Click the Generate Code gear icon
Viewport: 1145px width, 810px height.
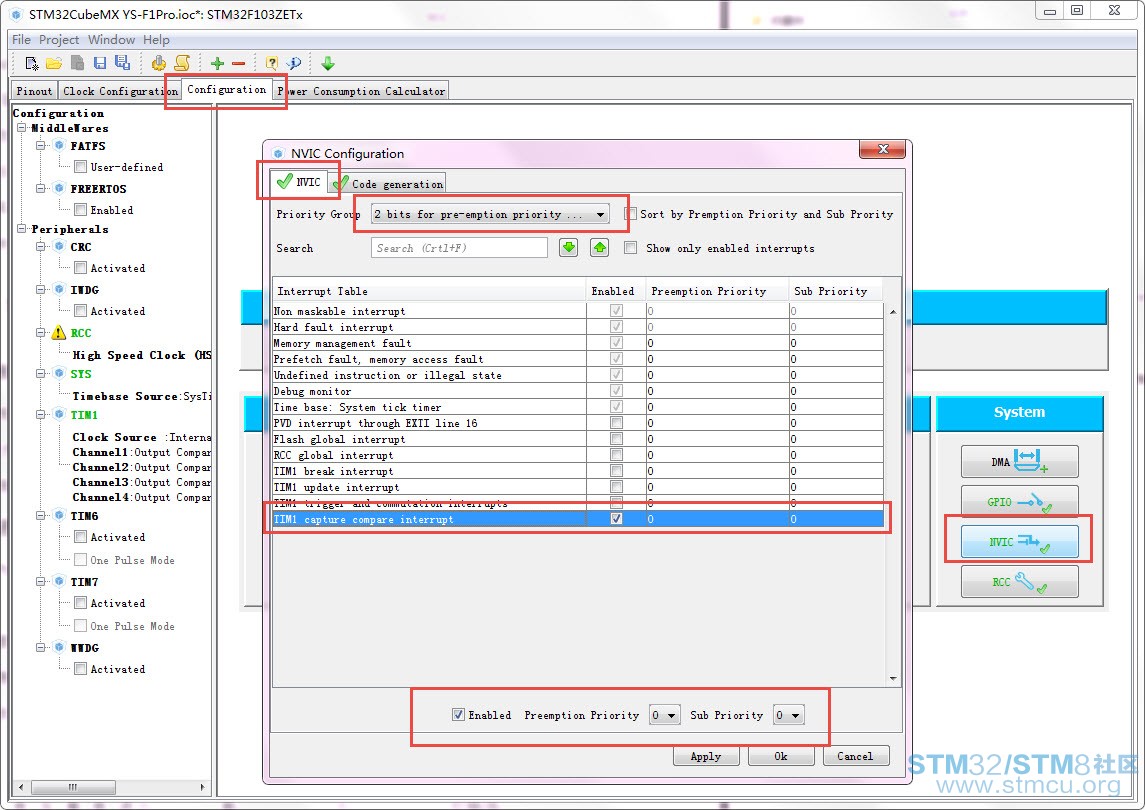pos(158,64)
